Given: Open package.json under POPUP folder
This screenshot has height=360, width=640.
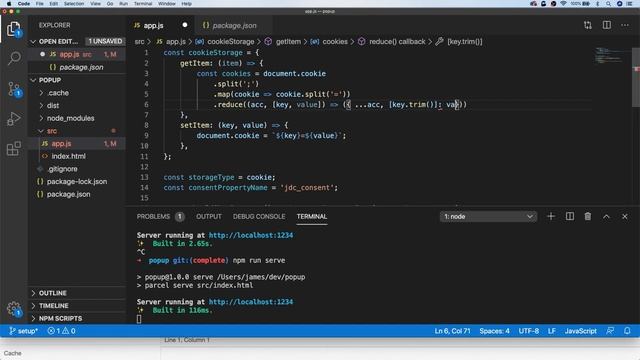Looking at the screenshot, I should (77, 194).
